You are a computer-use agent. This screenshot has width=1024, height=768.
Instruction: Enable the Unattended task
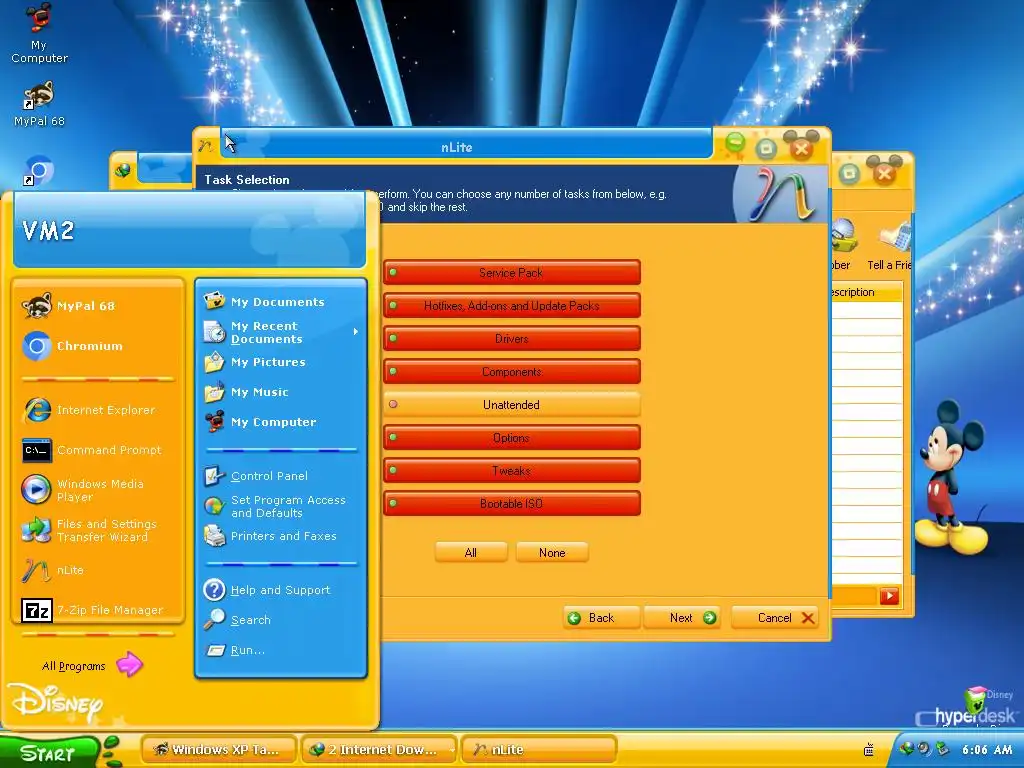pos(511,404)
